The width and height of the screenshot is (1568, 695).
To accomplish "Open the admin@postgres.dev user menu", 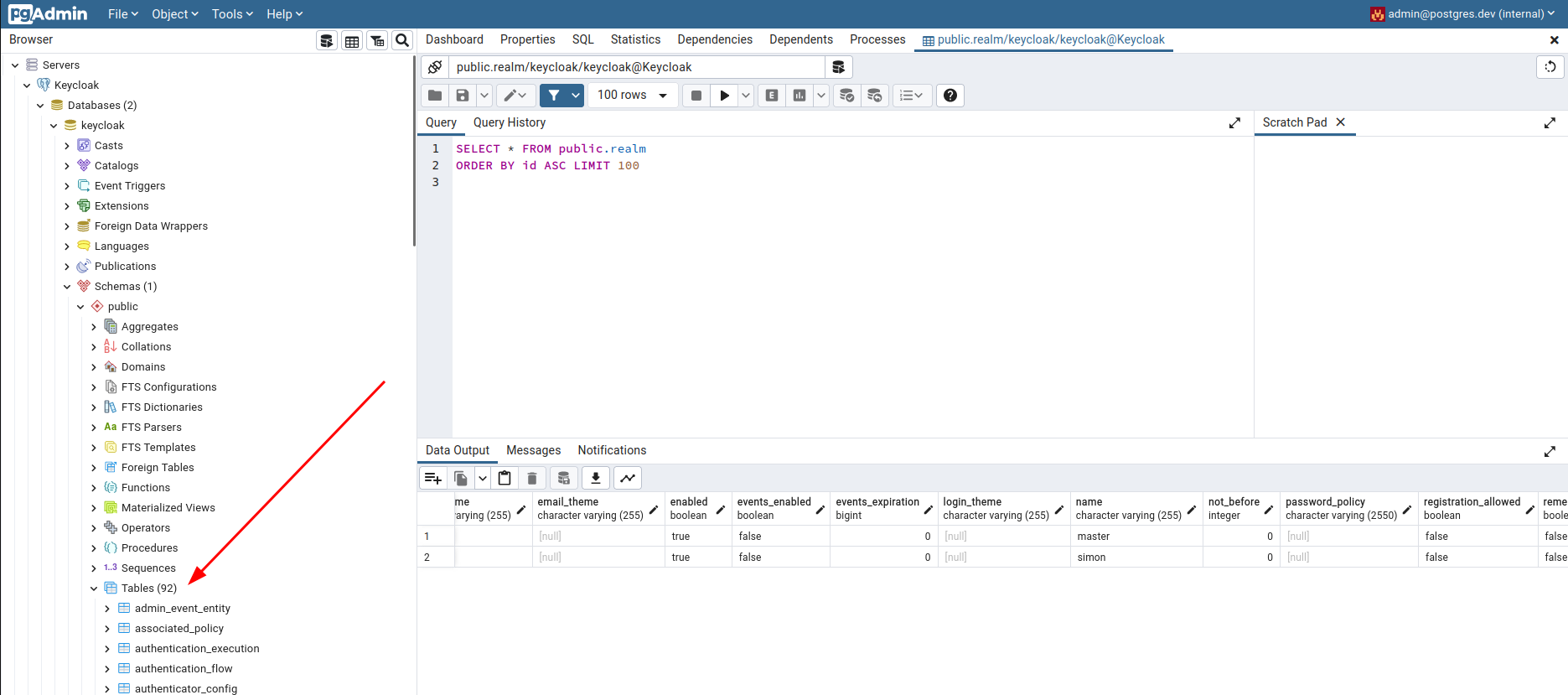I will point(1462,14).
